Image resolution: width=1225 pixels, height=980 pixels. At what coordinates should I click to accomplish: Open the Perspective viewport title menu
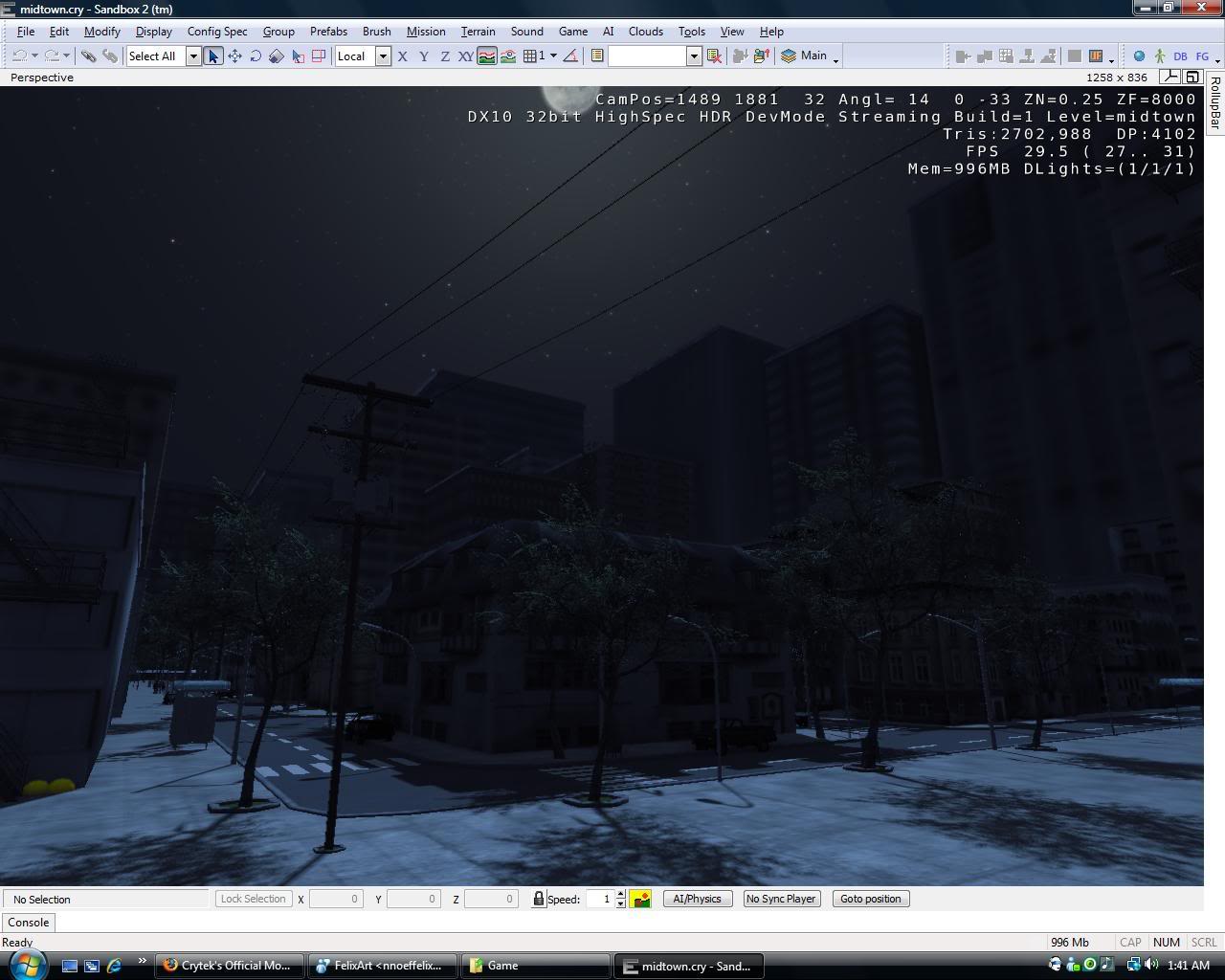(x=41, y=78)
